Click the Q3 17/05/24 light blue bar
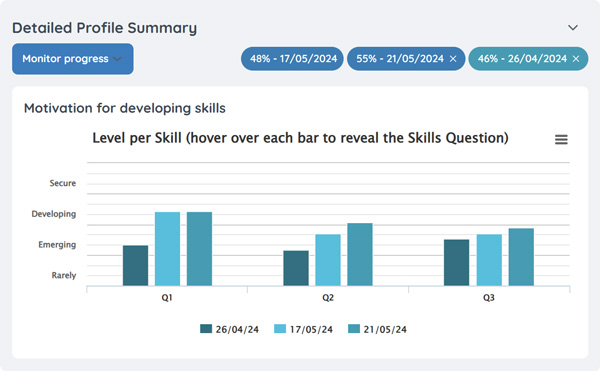The width and height of the screenshot is (600, 371). click(489, 260)
